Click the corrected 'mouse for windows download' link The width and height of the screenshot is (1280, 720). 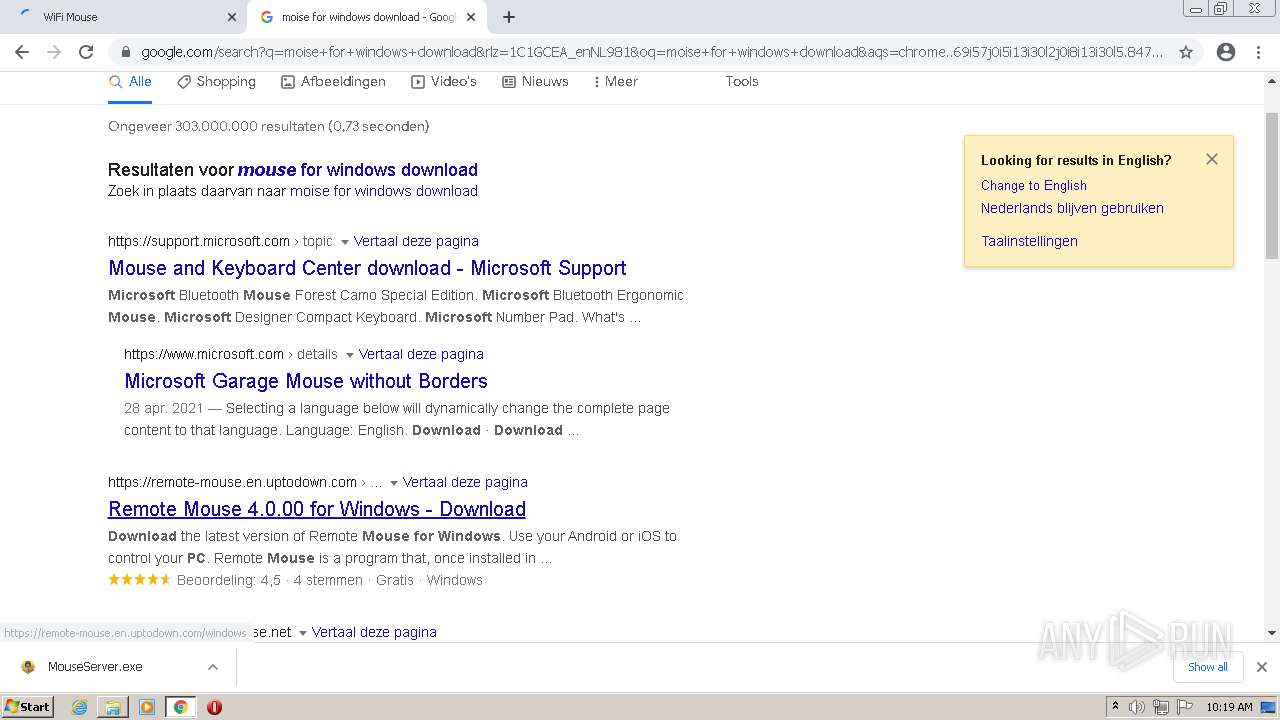coord(358,170)
